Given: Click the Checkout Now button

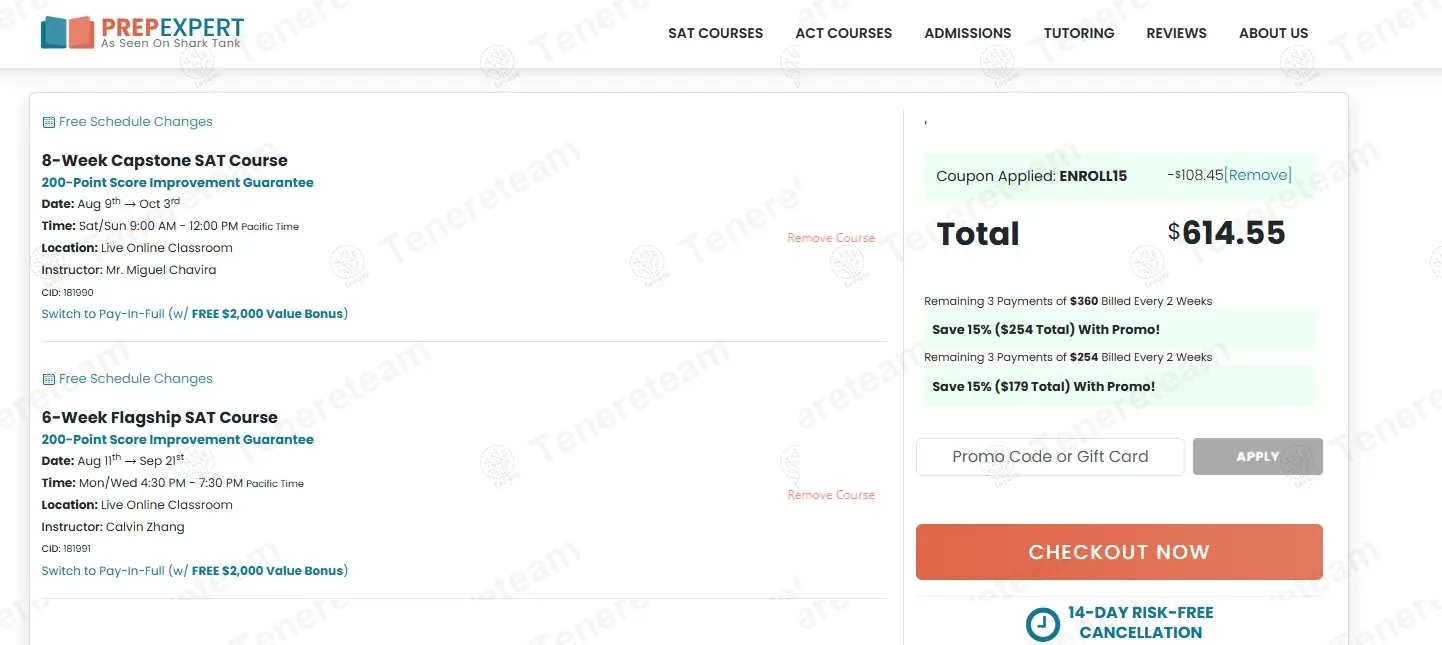Looking at the screenshot, I should pyautogui.click(x=1118, y=552).
